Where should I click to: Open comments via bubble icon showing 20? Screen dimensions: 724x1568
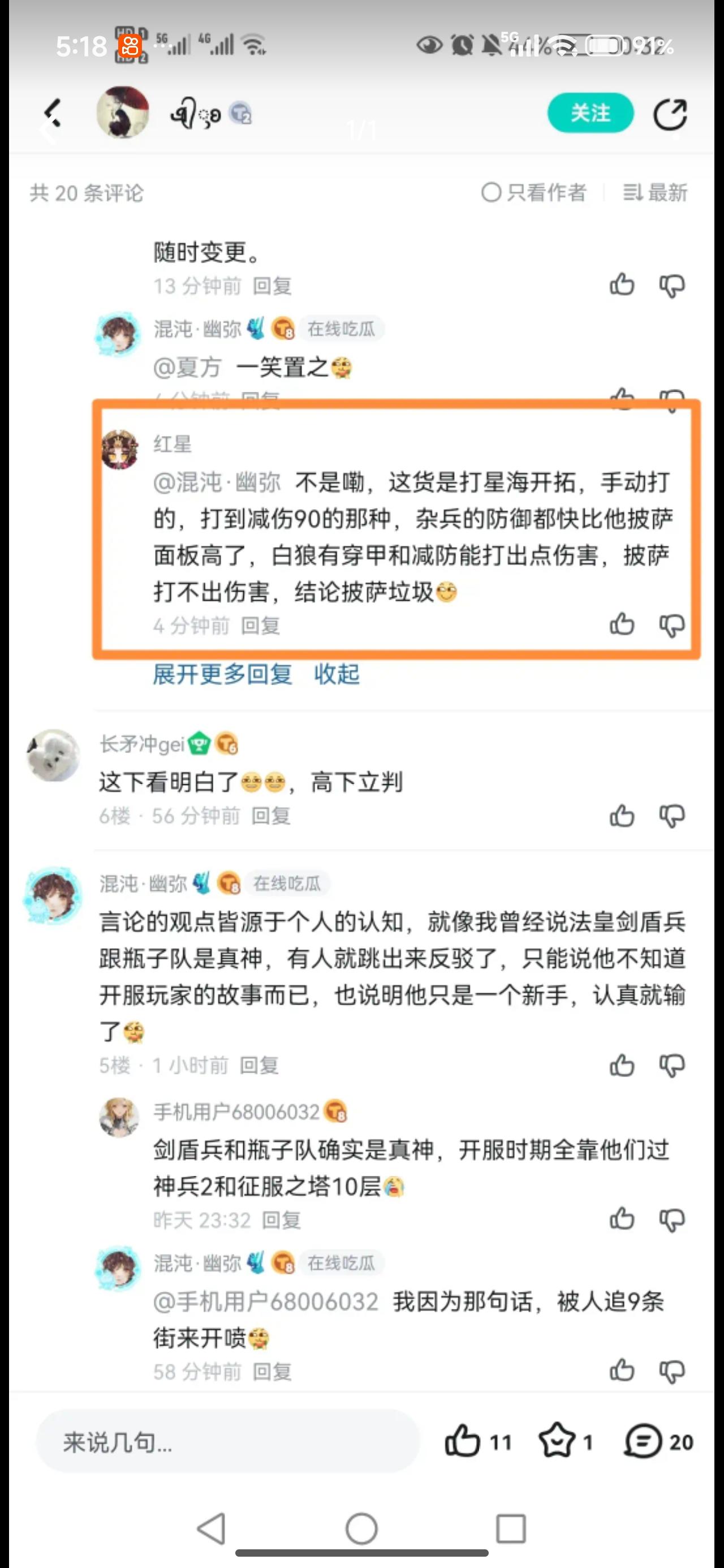click(658, 1441)
